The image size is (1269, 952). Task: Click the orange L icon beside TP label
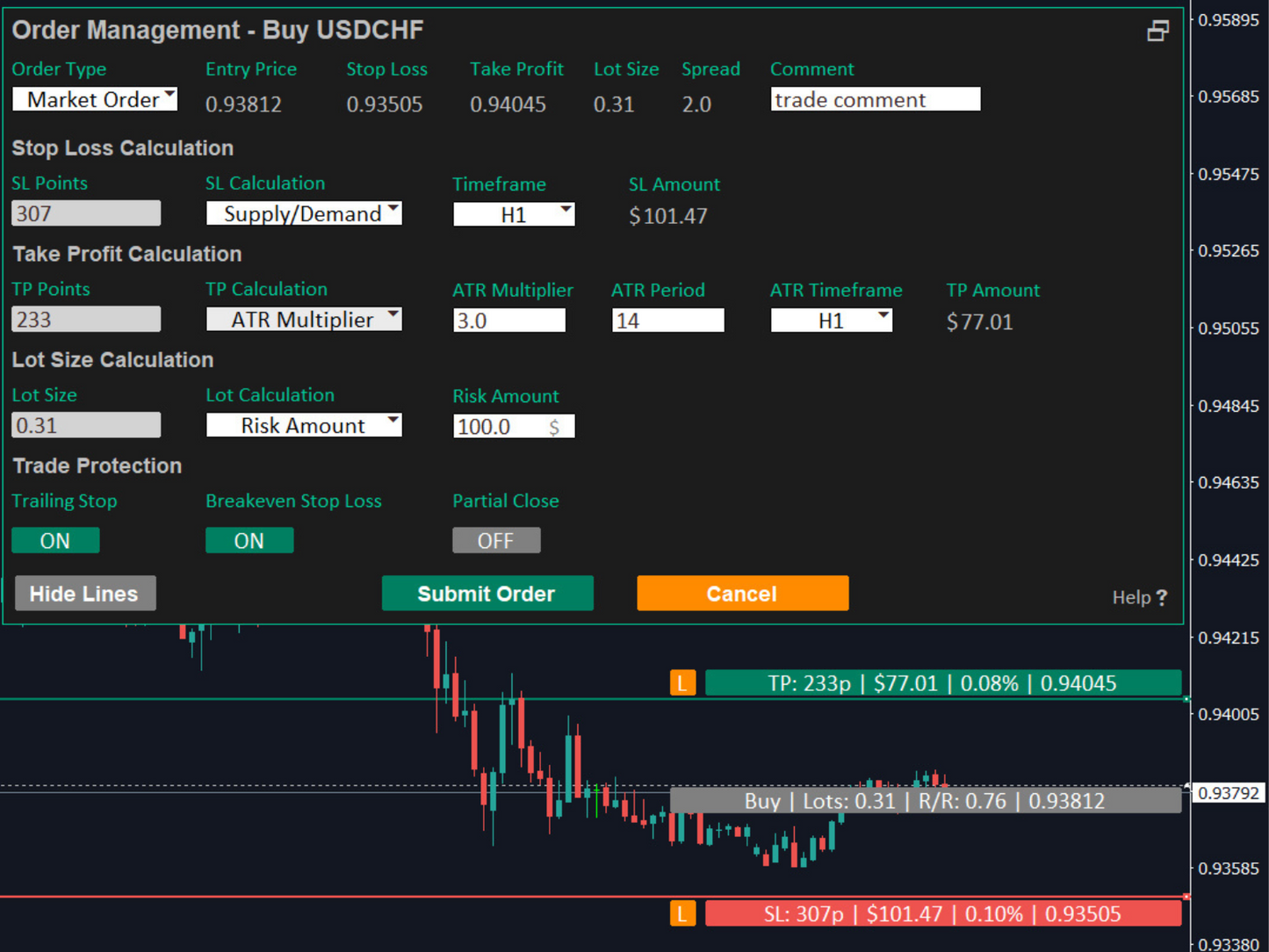[682, 682]
